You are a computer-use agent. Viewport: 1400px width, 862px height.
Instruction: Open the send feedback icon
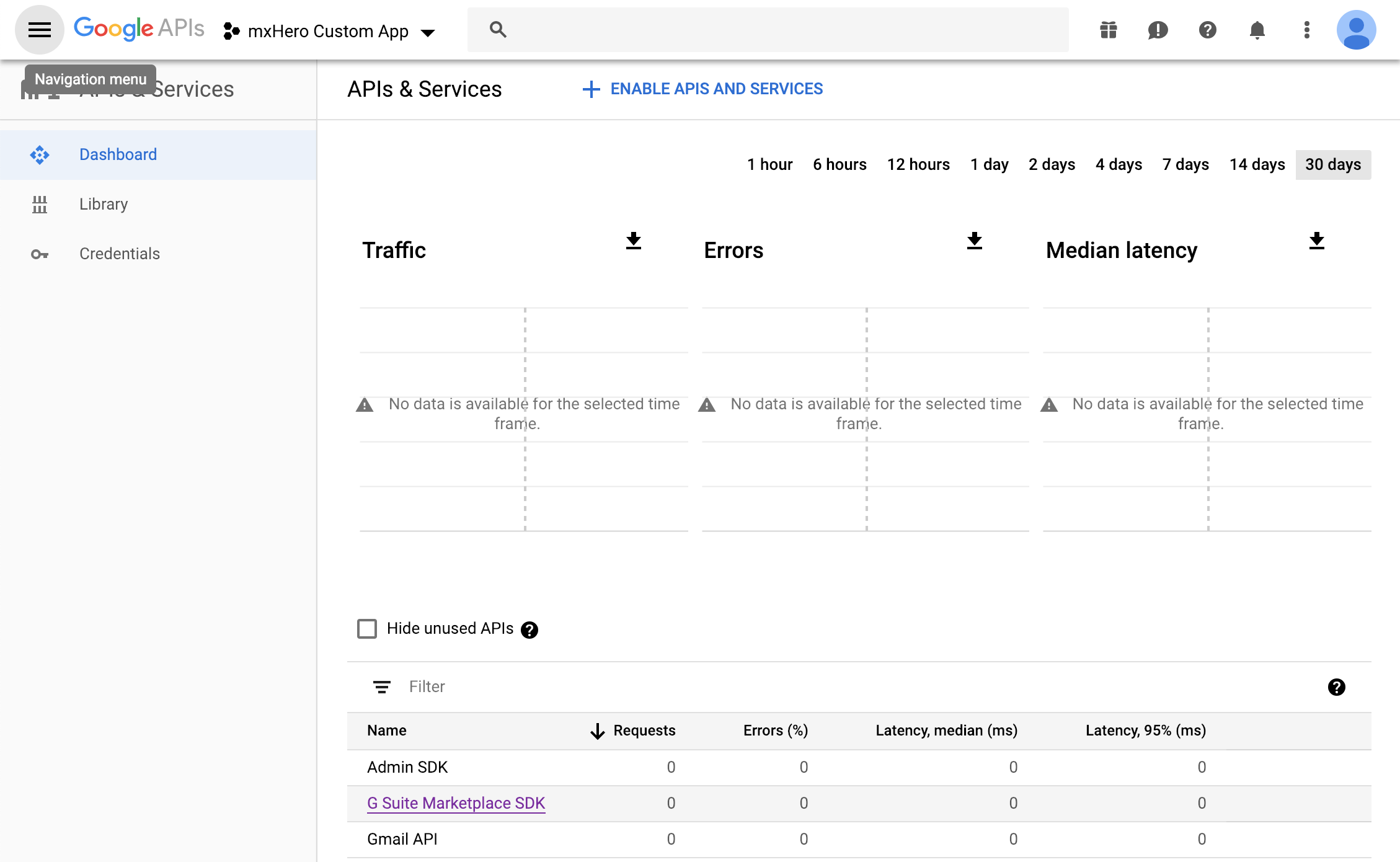1158,30
